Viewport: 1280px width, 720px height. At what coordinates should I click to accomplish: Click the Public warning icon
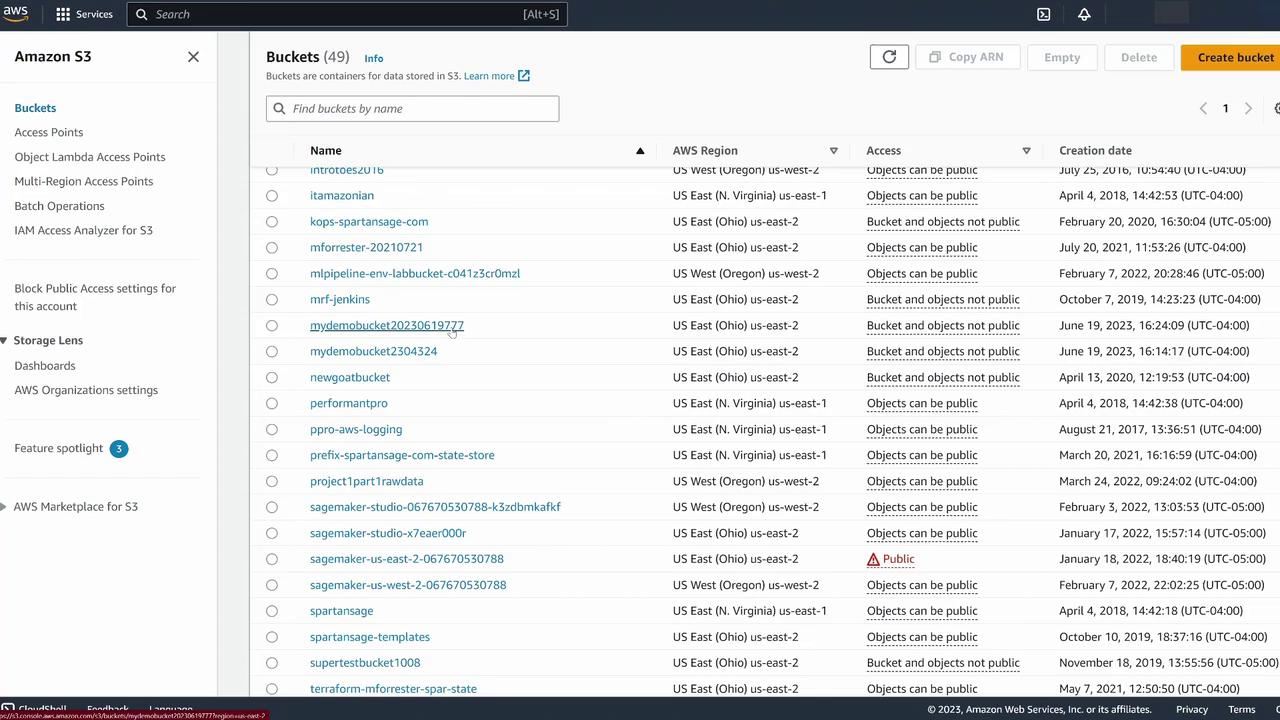point(873,559)
